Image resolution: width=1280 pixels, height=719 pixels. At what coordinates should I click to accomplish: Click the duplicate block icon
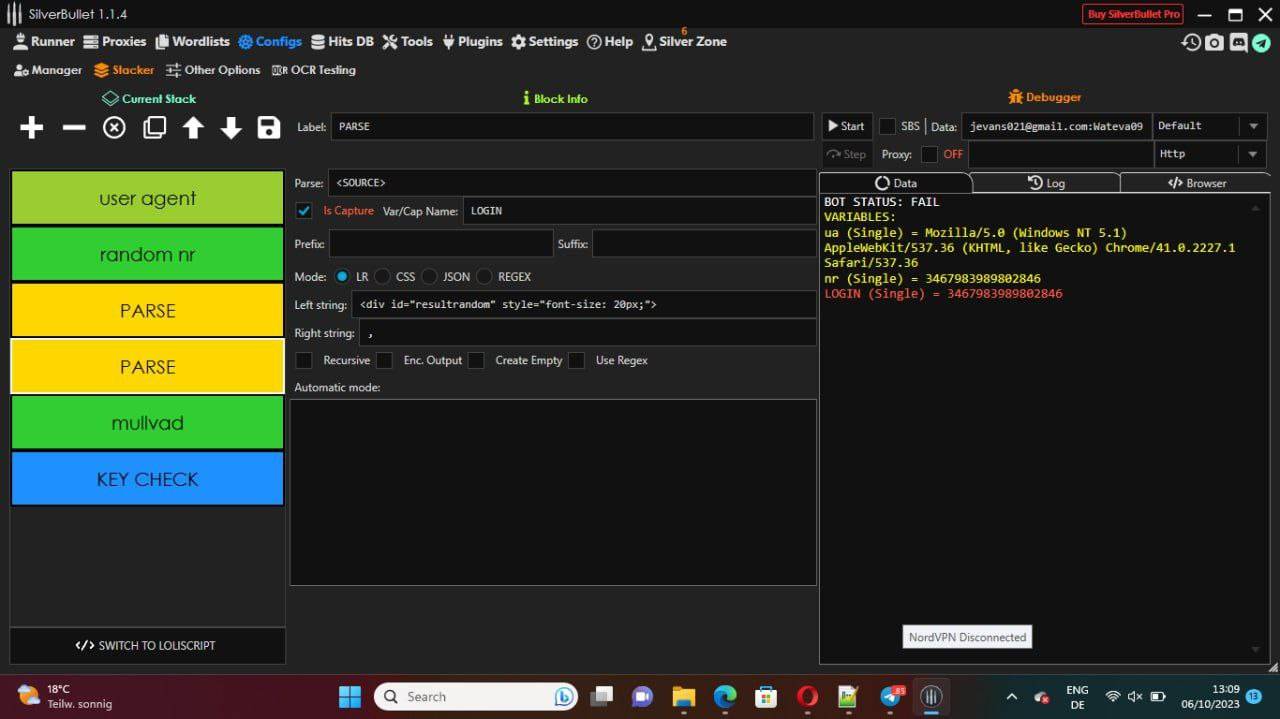[154, 128]
